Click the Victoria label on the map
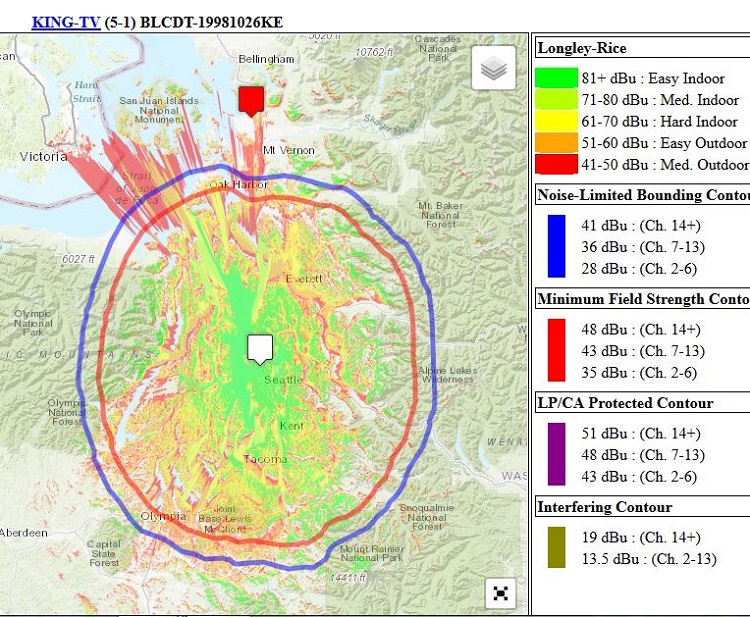The width and height of the screenshot is (750, 617). tap(43, 157)
